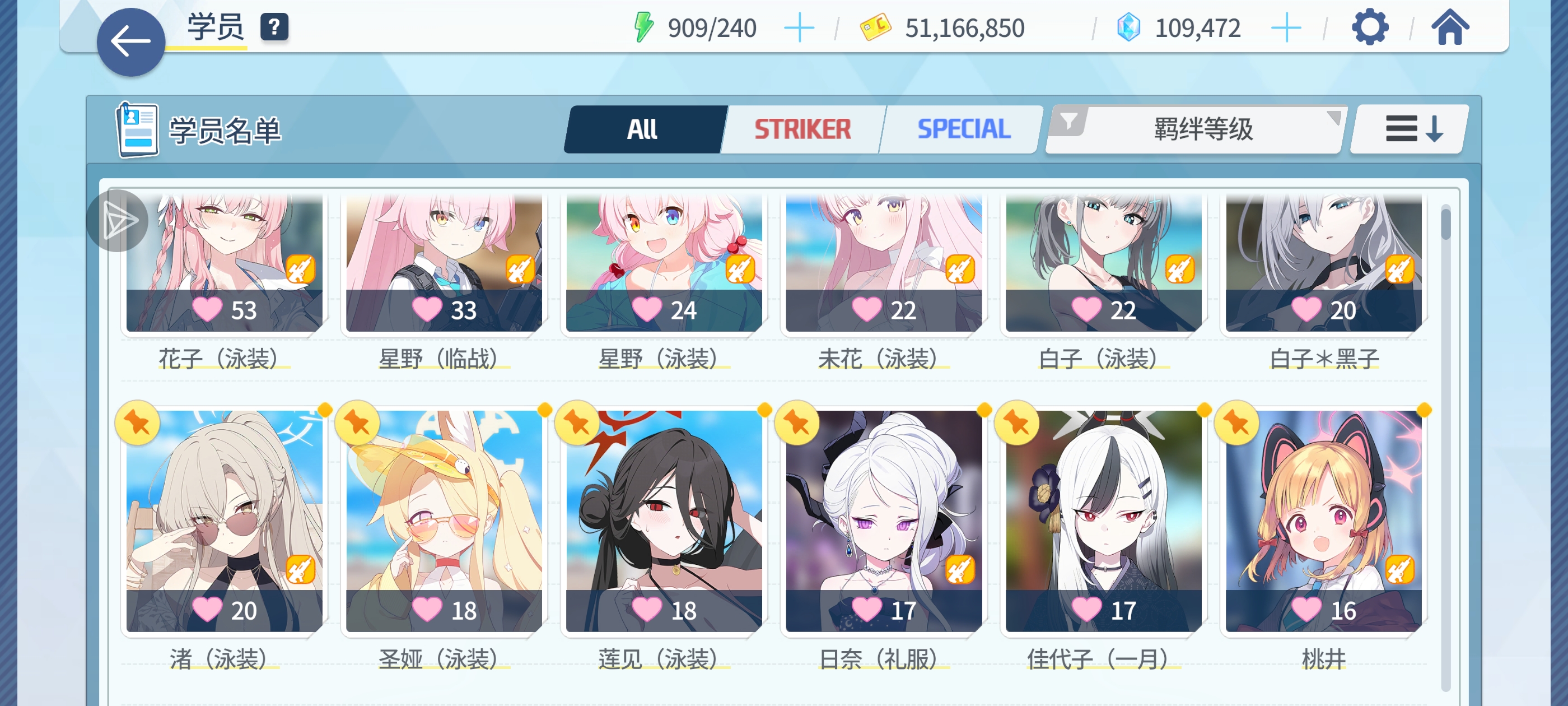Toggle the pin on 渚(泳装) card
This screenshot has width=1568, height=706.
coord(138,422)
